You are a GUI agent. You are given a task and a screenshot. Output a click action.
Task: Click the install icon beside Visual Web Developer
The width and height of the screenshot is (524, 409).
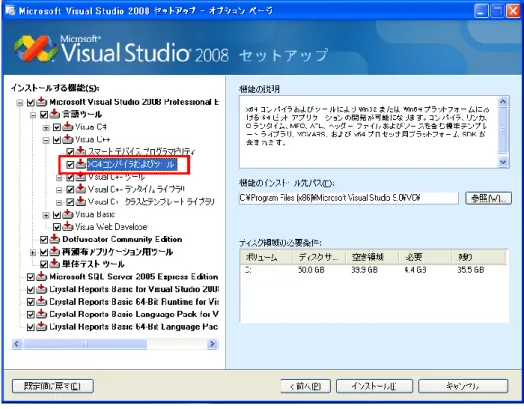tap(68, 227)
